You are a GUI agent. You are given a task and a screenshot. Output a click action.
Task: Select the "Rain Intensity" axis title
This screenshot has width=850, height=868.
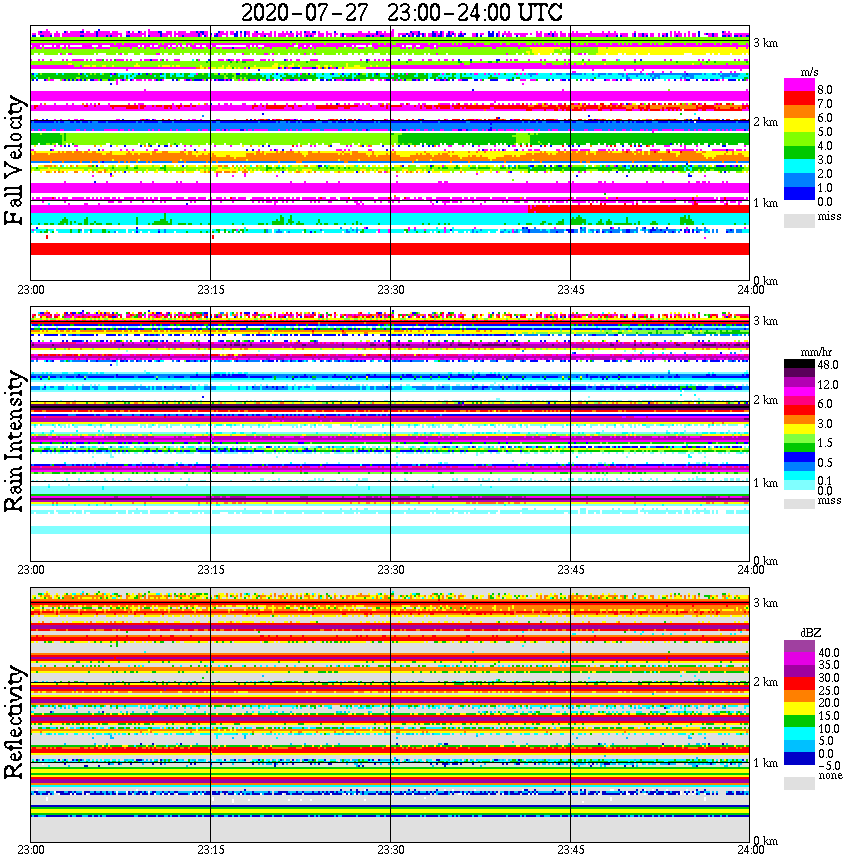14,441
